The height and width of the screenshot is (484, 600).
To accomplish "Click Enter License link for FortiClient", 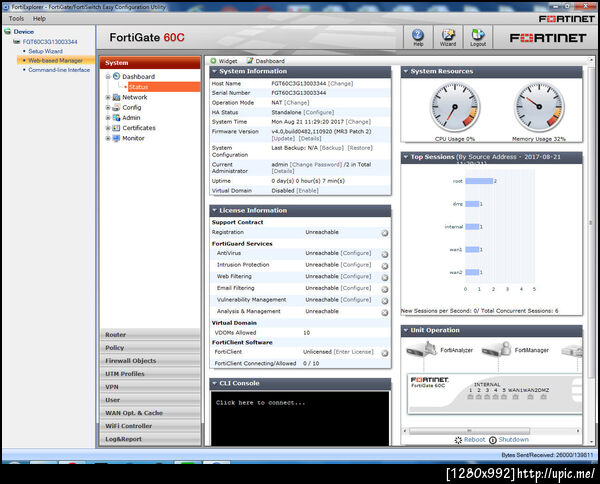I will 353,352.
